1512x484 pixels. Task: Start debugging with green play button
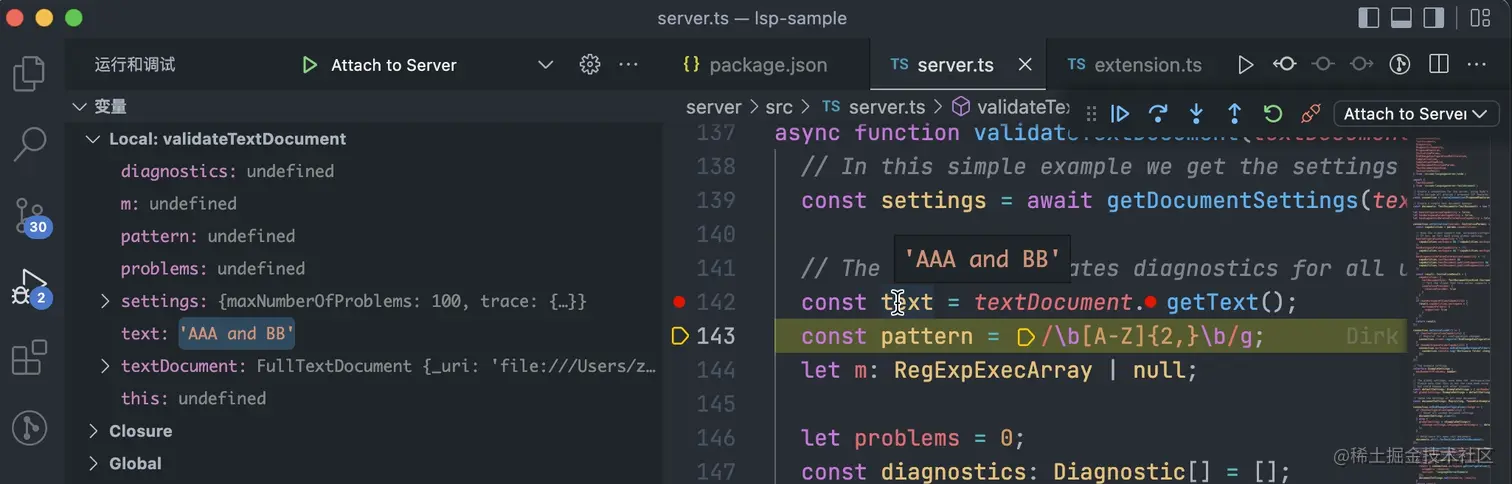click(x=309, y=65)
